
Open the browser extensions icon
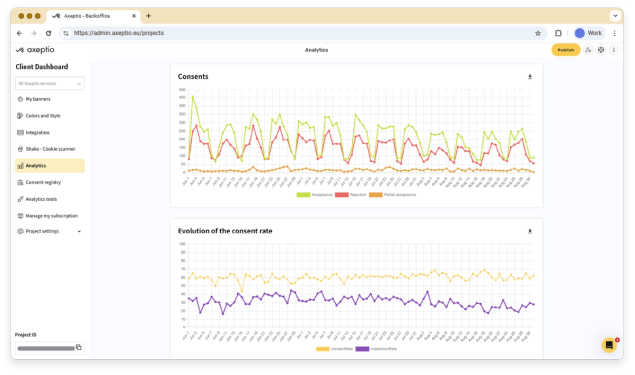pyautogui.click(x=558, y=33)
